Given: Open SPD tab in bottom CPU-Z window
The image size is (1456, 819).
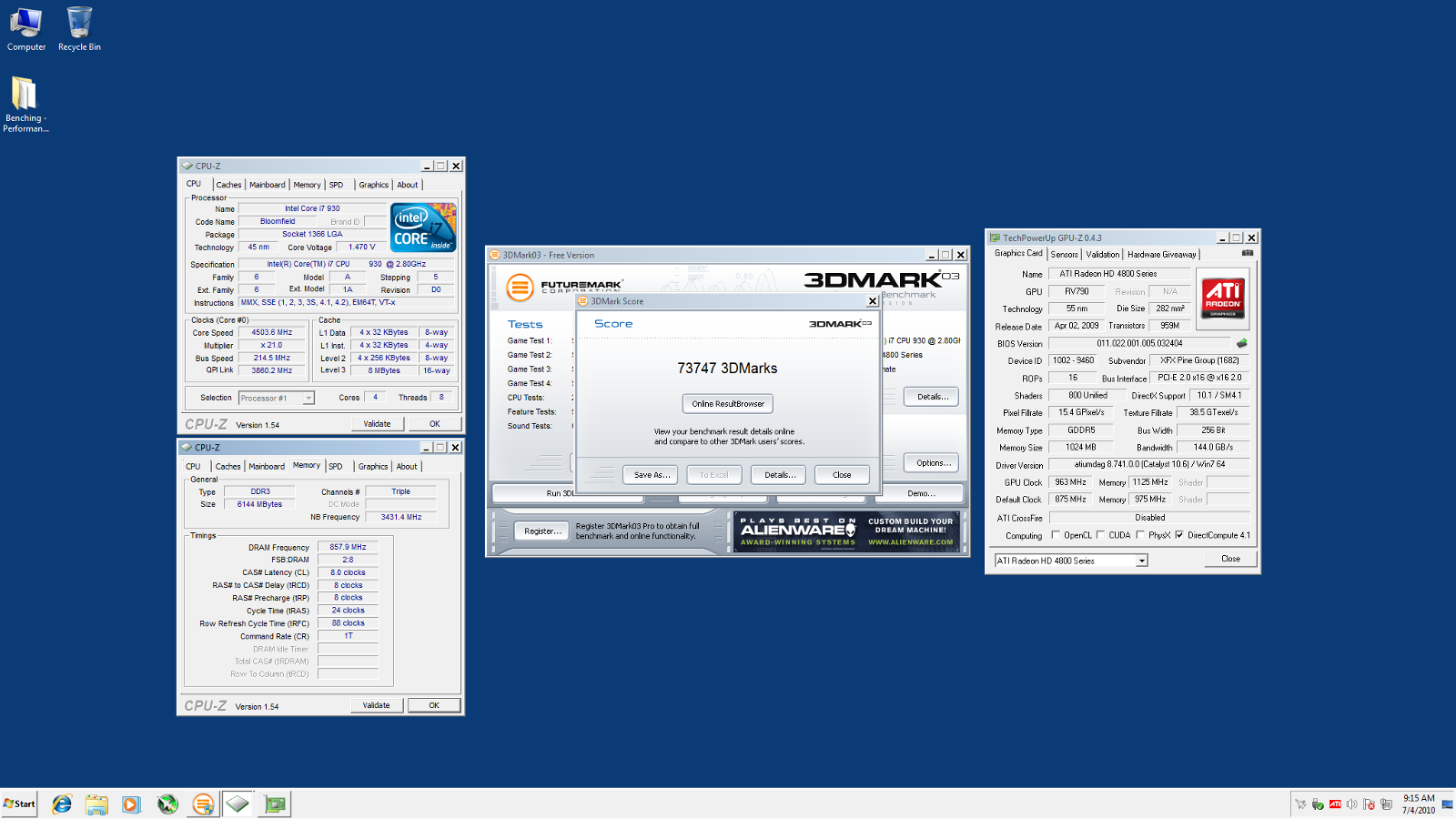Looking at the screenshot, I should coord(335,467).
